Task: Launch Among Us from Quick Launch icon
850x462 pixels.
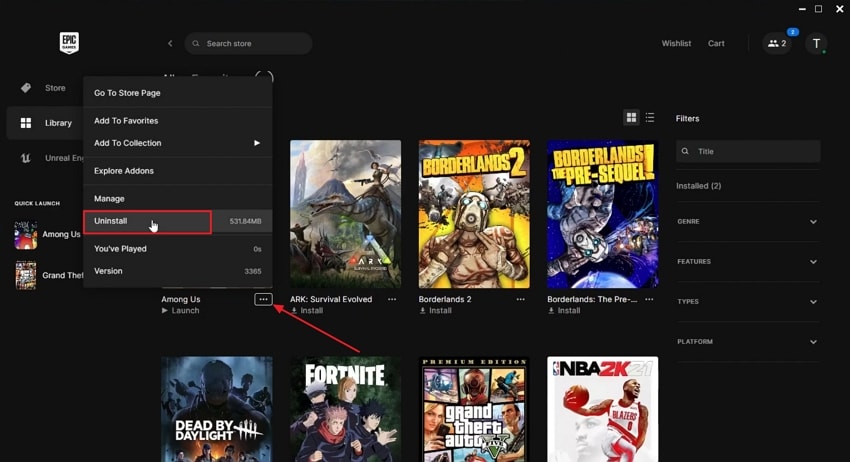Action: (25, 234)
